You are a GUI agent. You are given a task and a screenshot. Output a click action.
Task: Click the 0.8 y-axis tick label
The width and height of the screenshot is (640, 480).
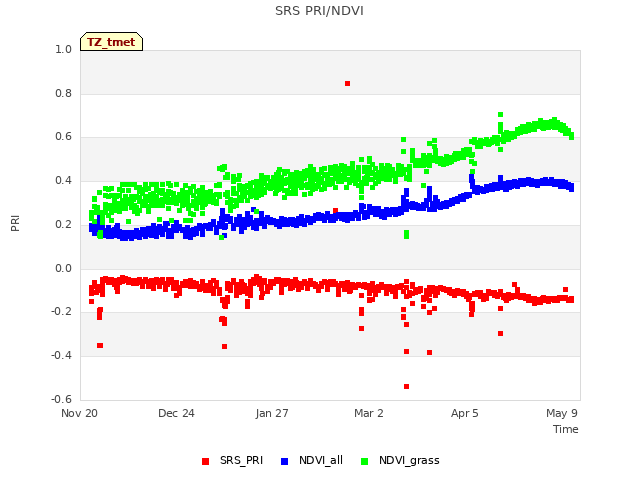click(63, 93)
